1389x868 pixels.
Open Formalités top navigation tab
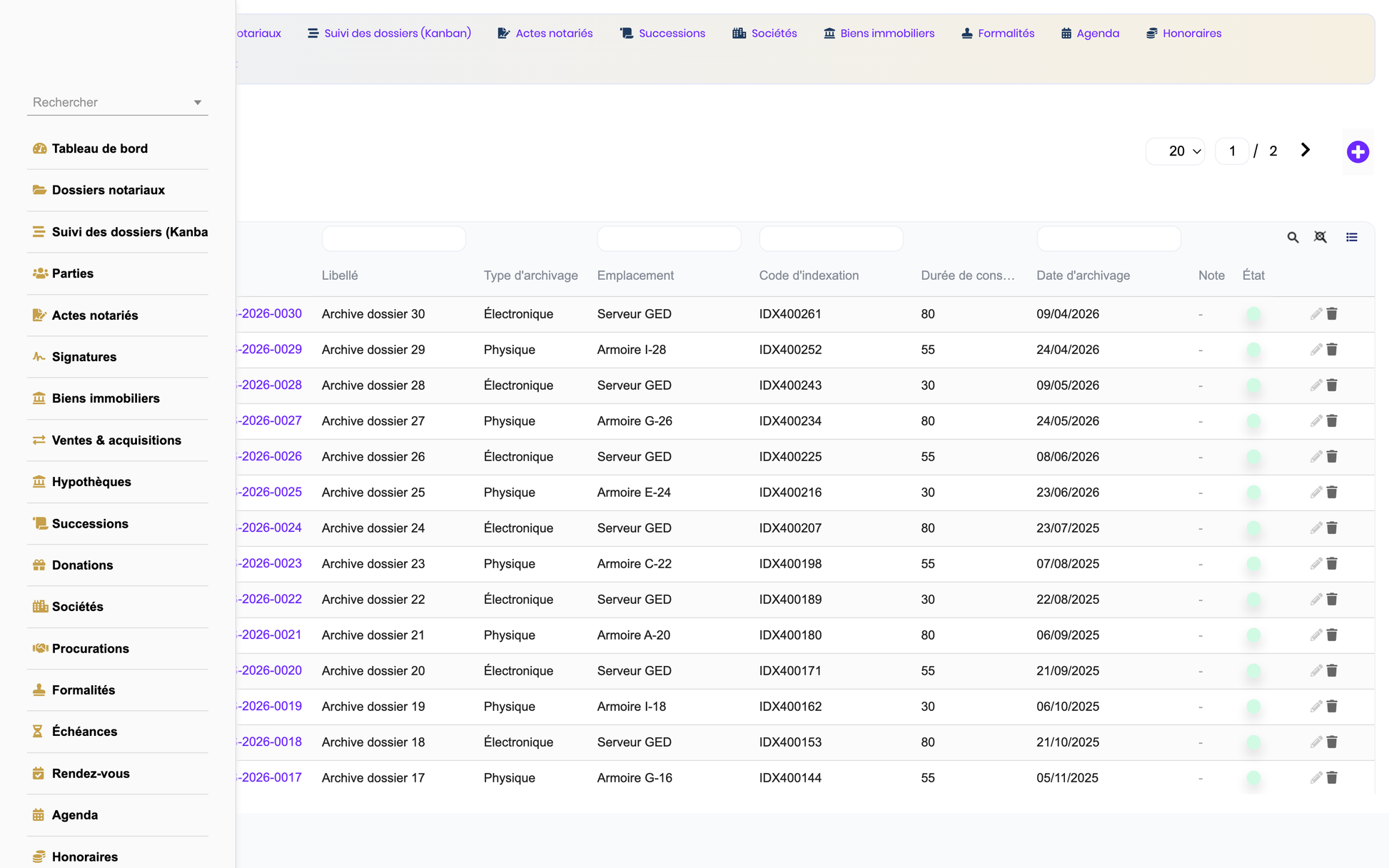pyautogui.click(x=997, y=34)
